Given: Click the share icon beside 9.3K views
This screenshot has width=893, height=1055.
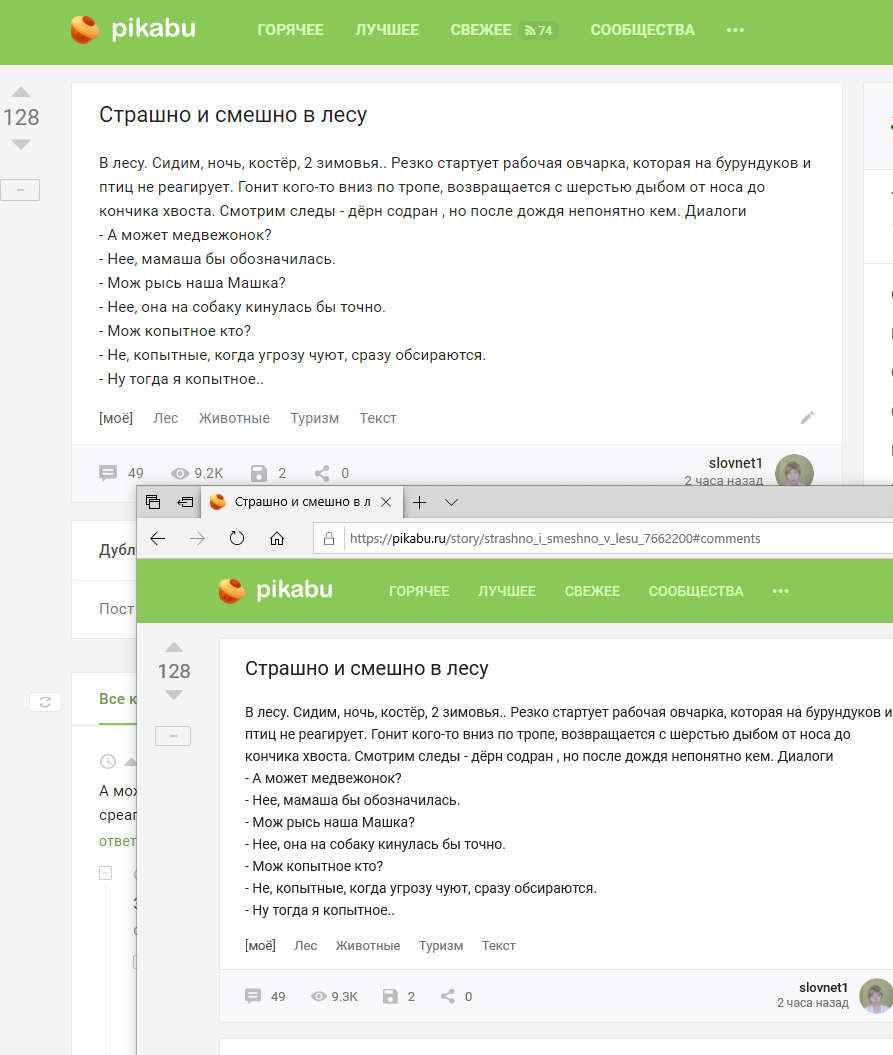Looking at the screenshot, I should [448, 996].
